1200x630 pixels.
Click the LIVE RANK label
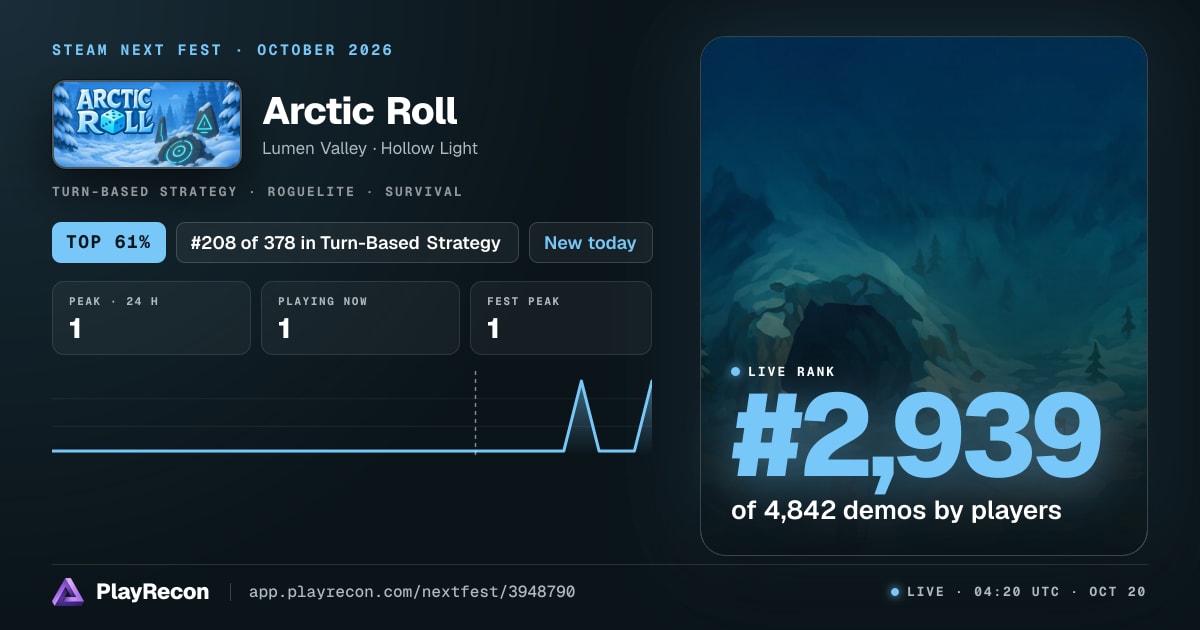point(791,371)
